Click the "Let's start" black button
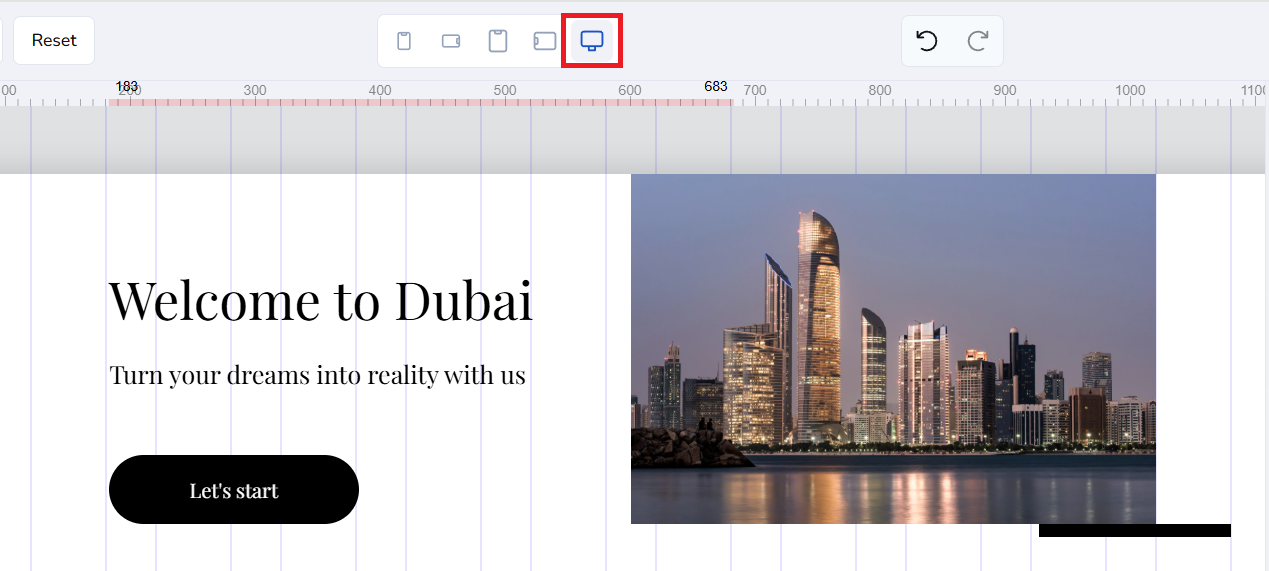Screen dimensions: 1269x571 click(234, 490)
